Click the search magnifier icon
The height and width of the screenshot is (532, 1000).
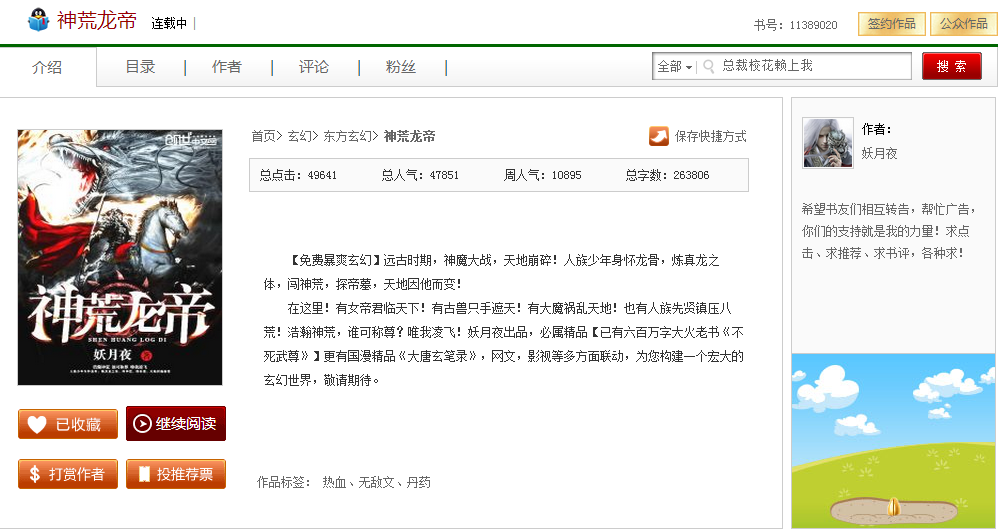709,67
